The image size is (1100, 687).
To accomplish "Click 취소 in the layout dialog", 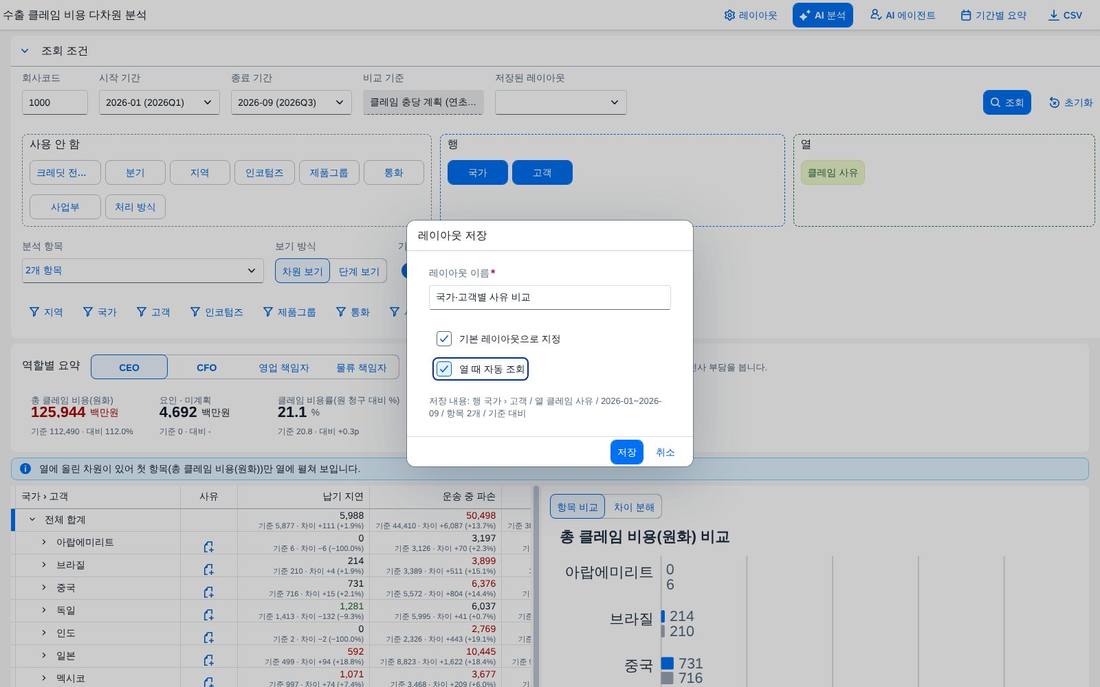I will tap(665, 452).
